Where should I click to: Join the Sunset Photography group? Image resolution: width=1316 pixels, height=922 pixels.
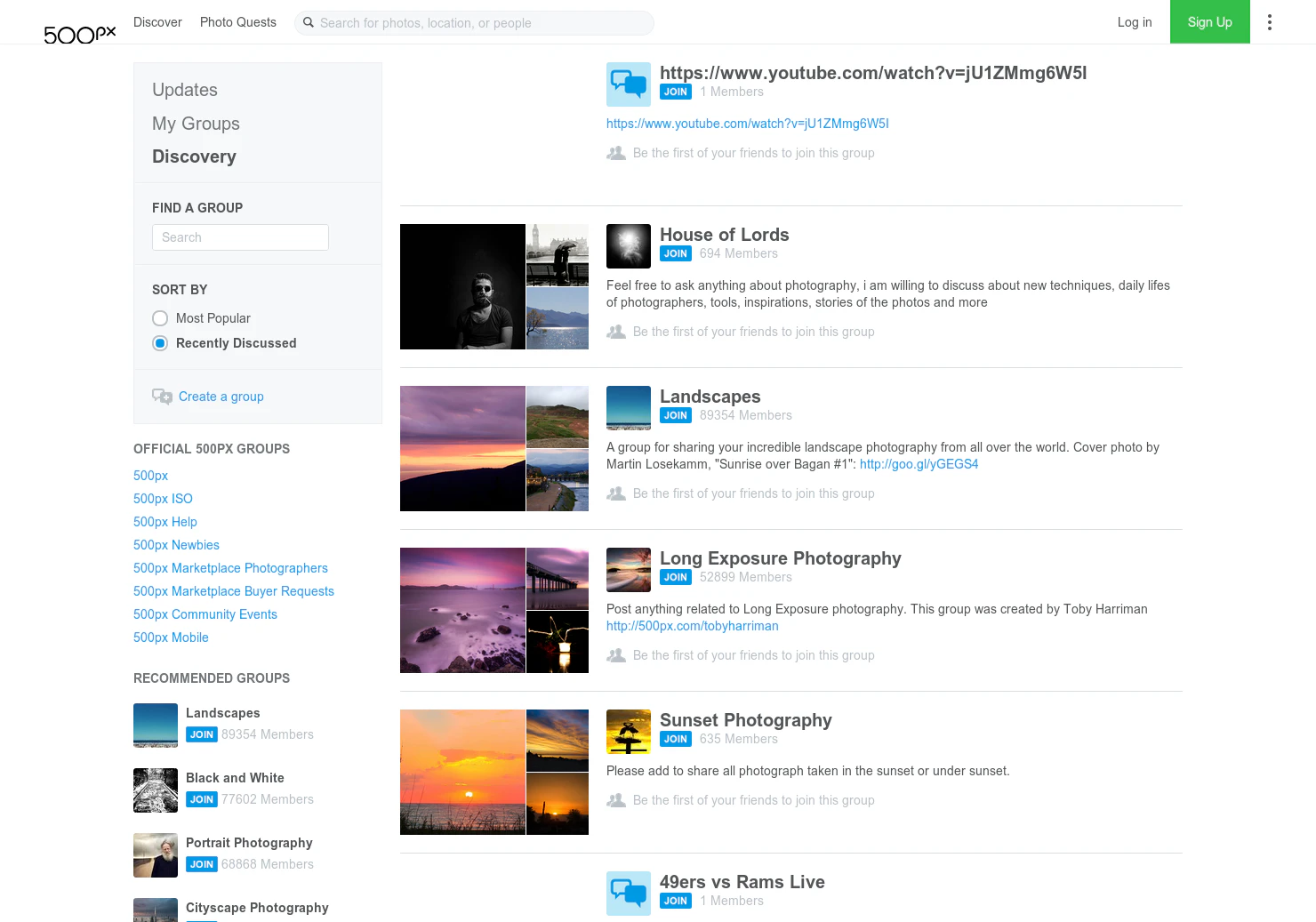[676, 739]
